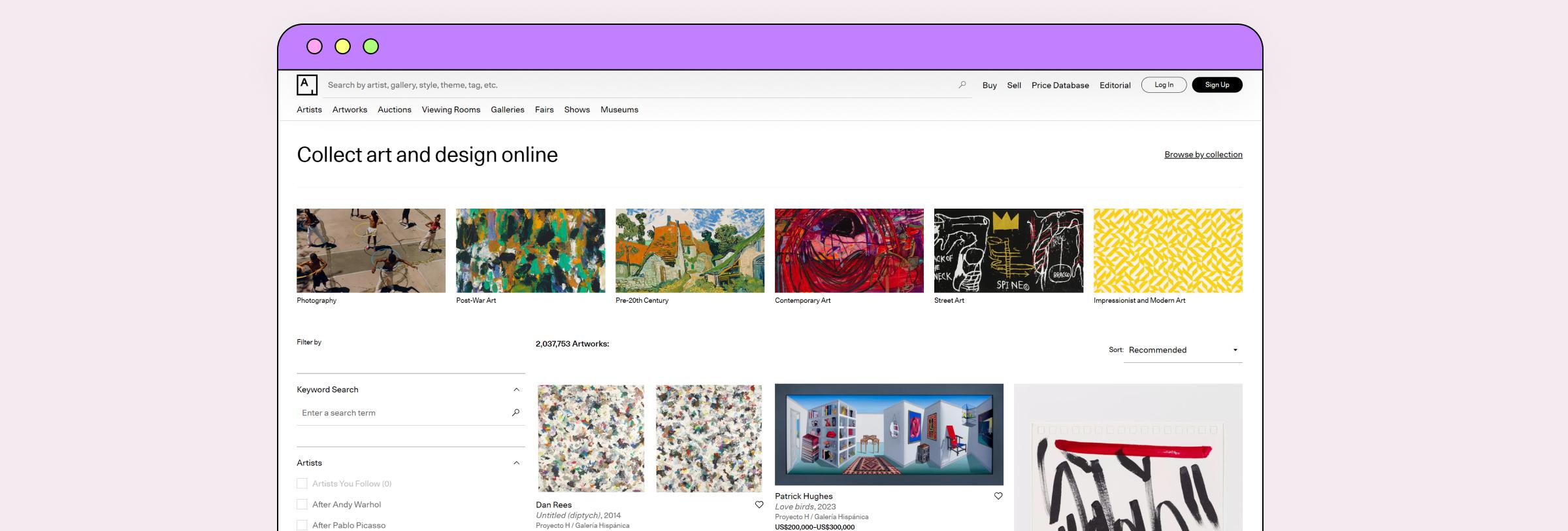Viewport: 1568px width, 531px height.
Task: Check the Artists You Follow checkbox
Action: point(302,484)
